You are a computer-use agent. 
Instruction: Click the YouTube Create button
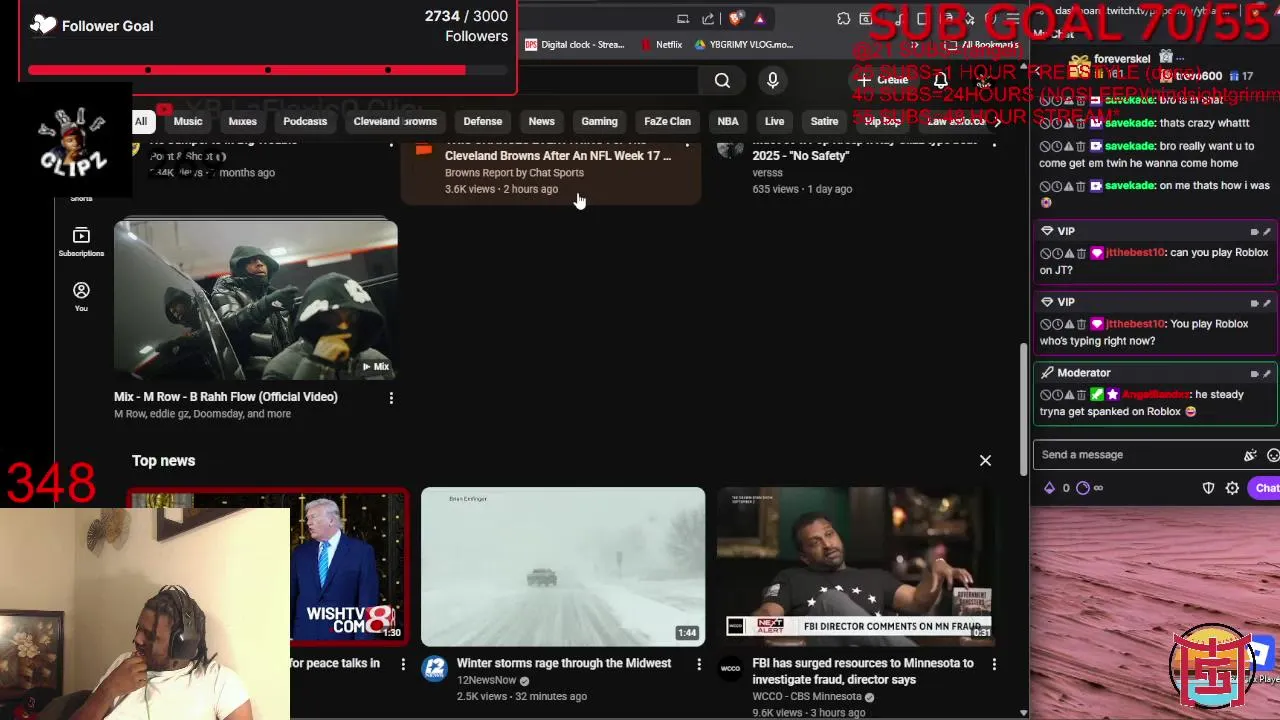pyautogui.click(x=883, y=80)
